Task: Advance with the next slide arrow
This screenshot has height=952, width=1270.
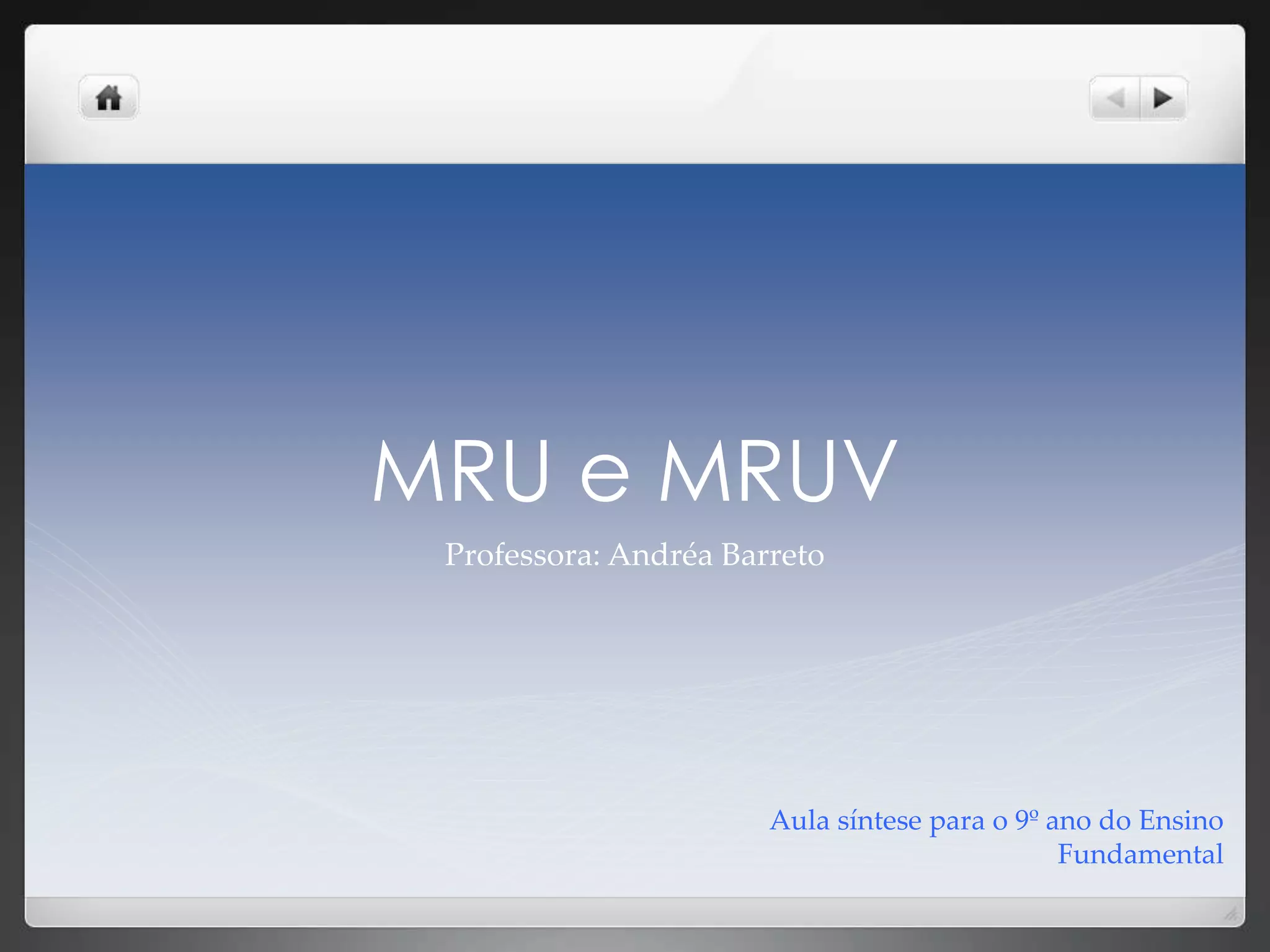Action: click(1163, 99)
